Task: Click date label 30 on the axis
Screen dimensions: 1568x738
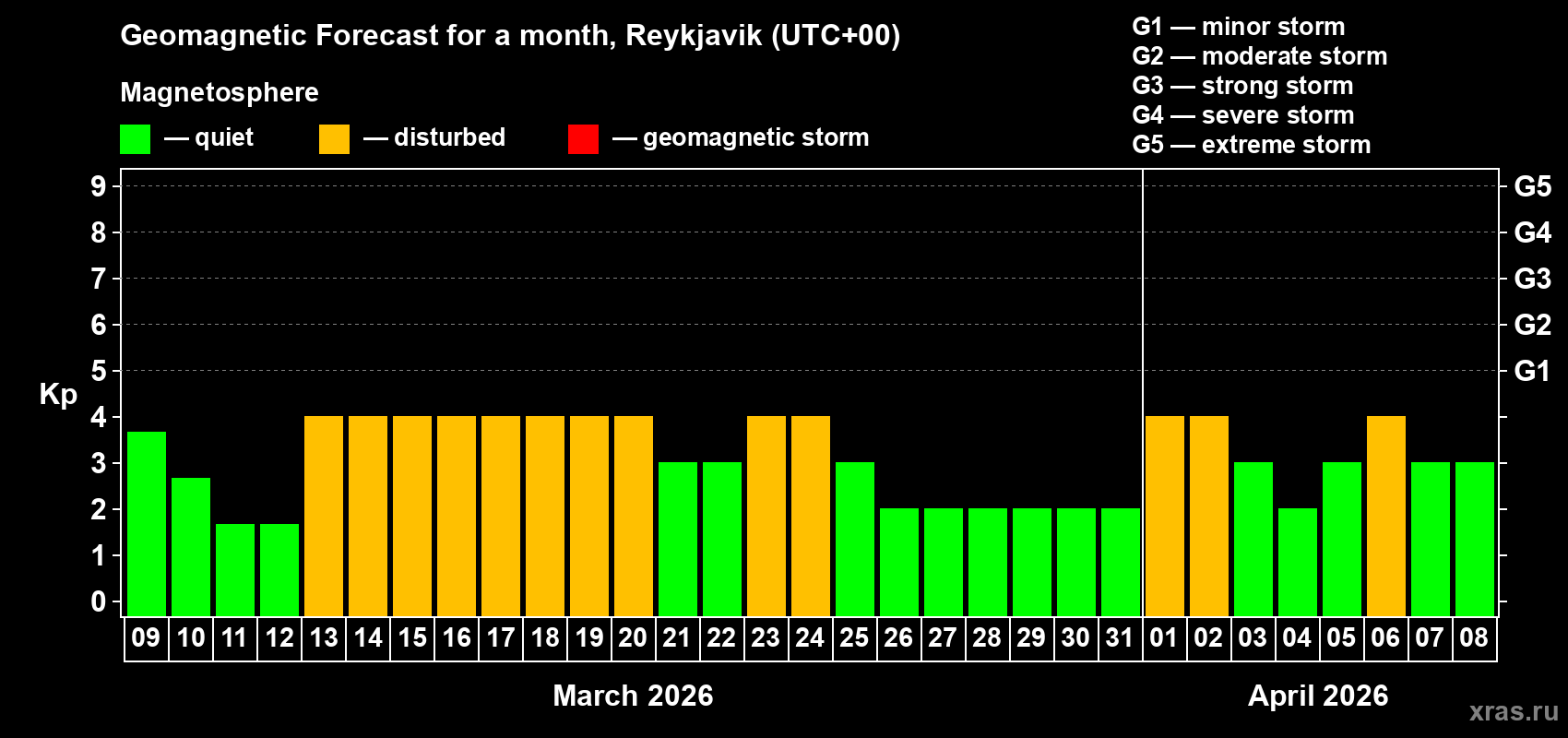Action: coord(1075,637)
